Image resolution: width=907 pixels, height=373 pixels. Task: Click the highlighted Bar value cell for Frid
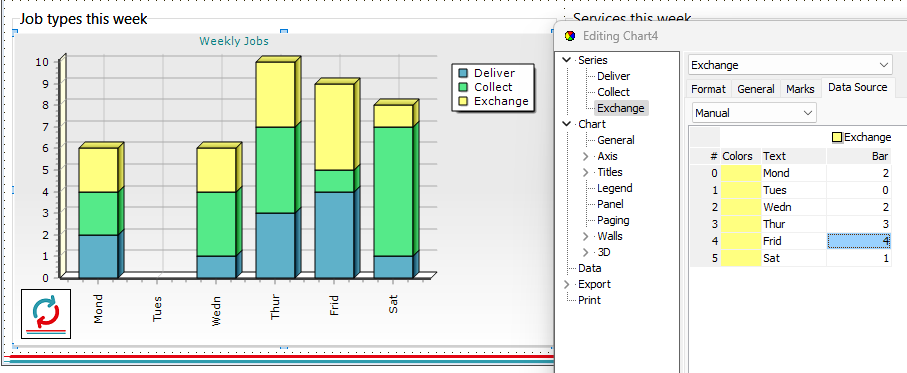[859, 241]
